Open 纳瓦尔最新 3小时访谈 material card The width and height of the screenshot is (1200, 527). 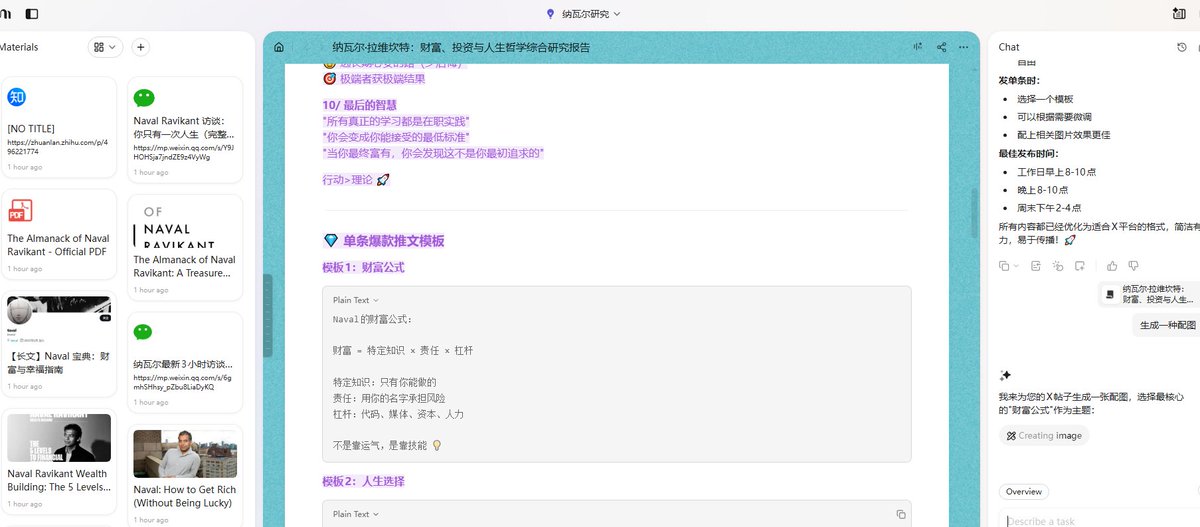(185, 363)
